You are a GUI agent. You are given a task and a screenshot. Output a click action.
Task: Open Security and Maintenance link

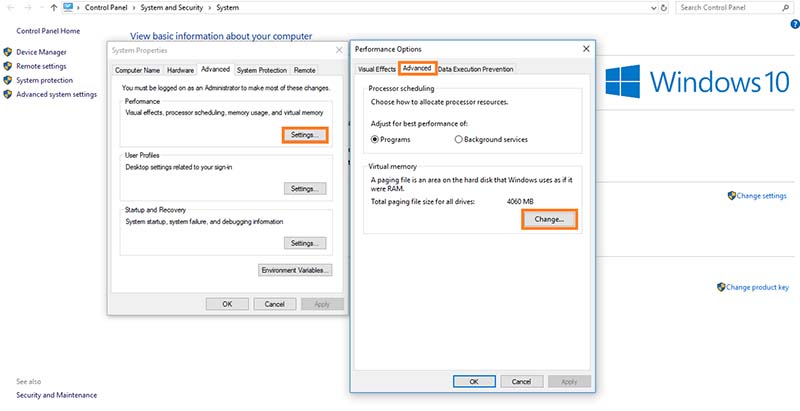click(57, 395)
